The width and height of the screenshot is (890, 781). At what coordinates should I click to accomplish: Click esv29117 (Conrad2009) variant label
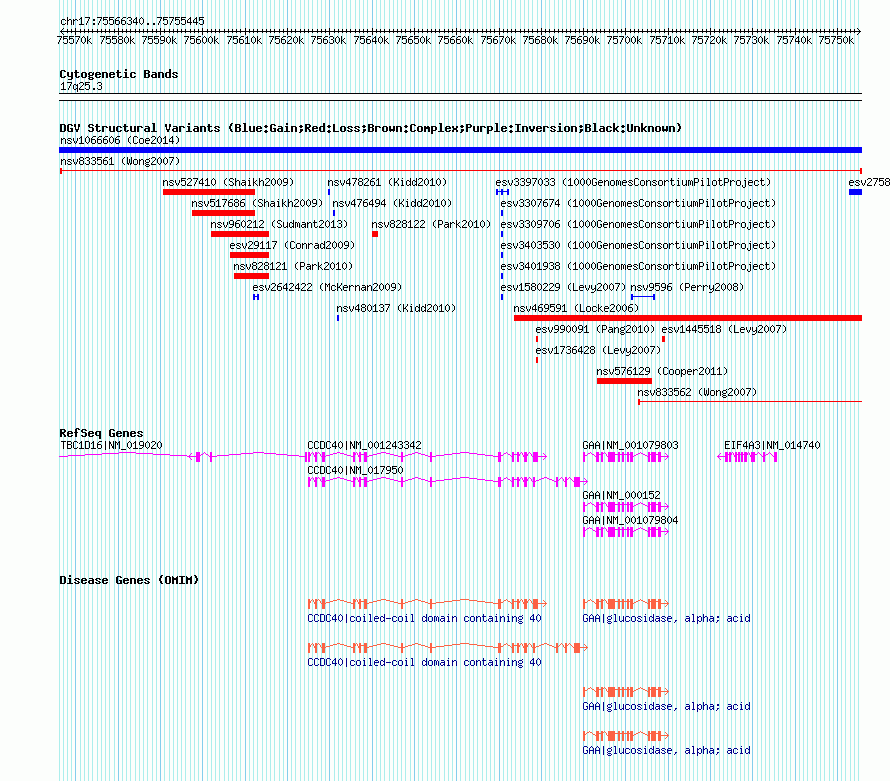tap(292, 245)
